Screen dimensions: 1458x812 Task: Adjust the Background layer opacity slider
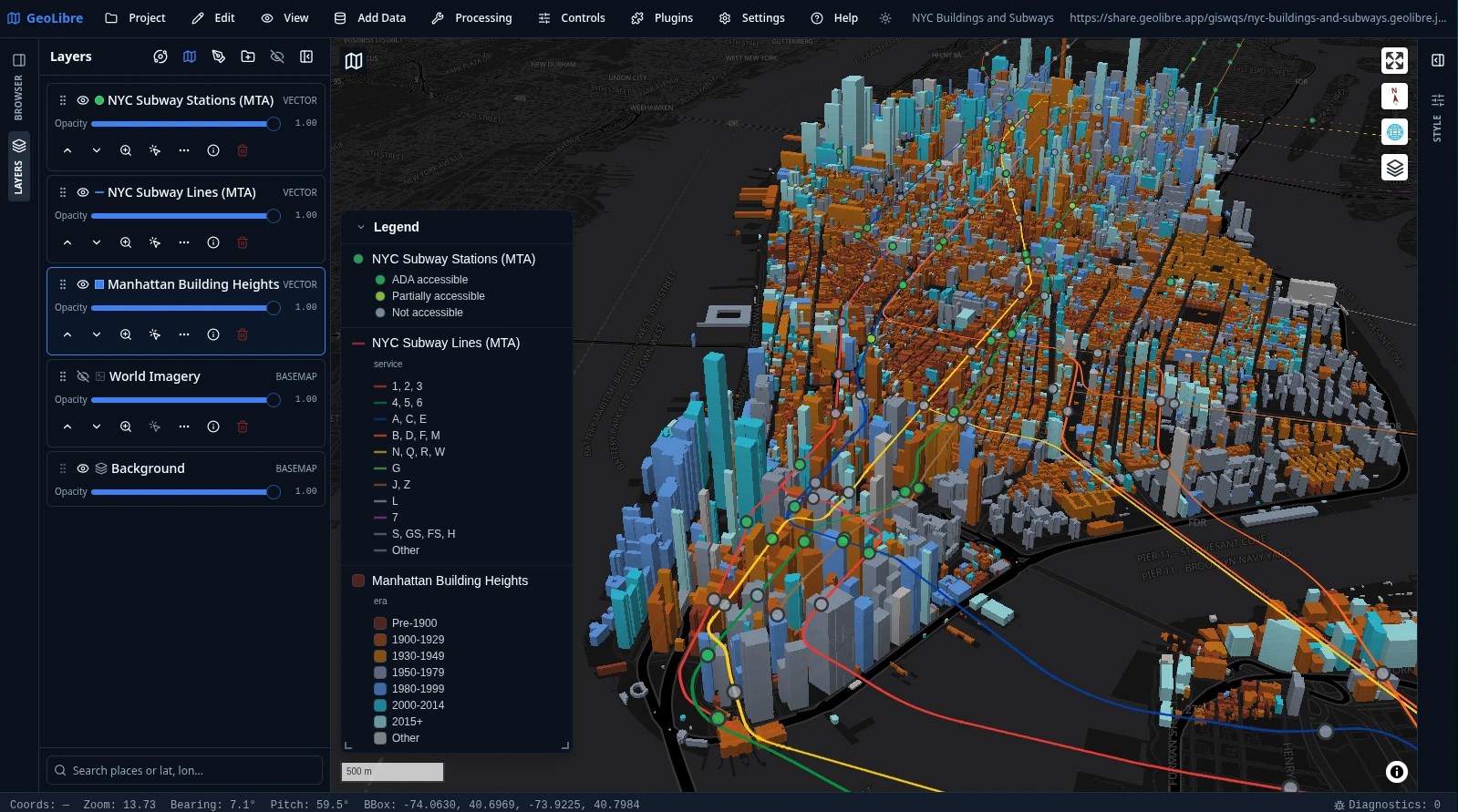click(x=186, y=492)
